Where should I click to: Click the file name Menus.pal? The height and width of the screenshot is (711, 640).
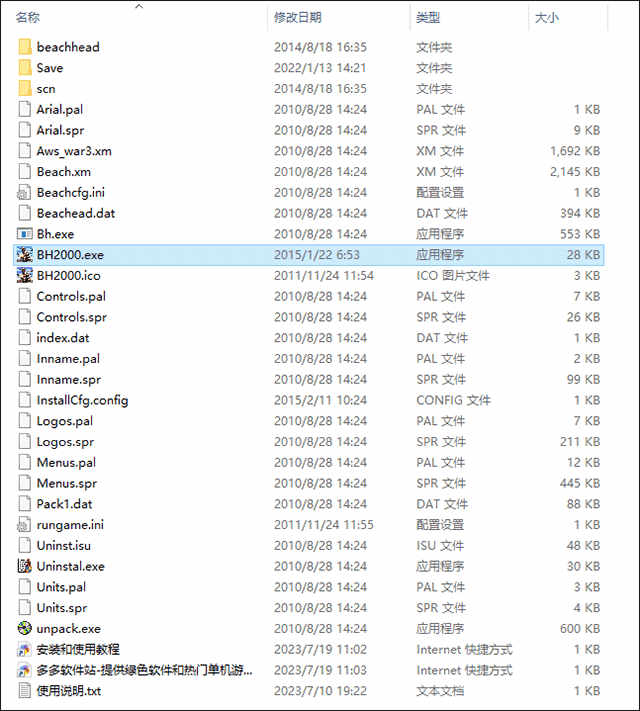(66, 463)
